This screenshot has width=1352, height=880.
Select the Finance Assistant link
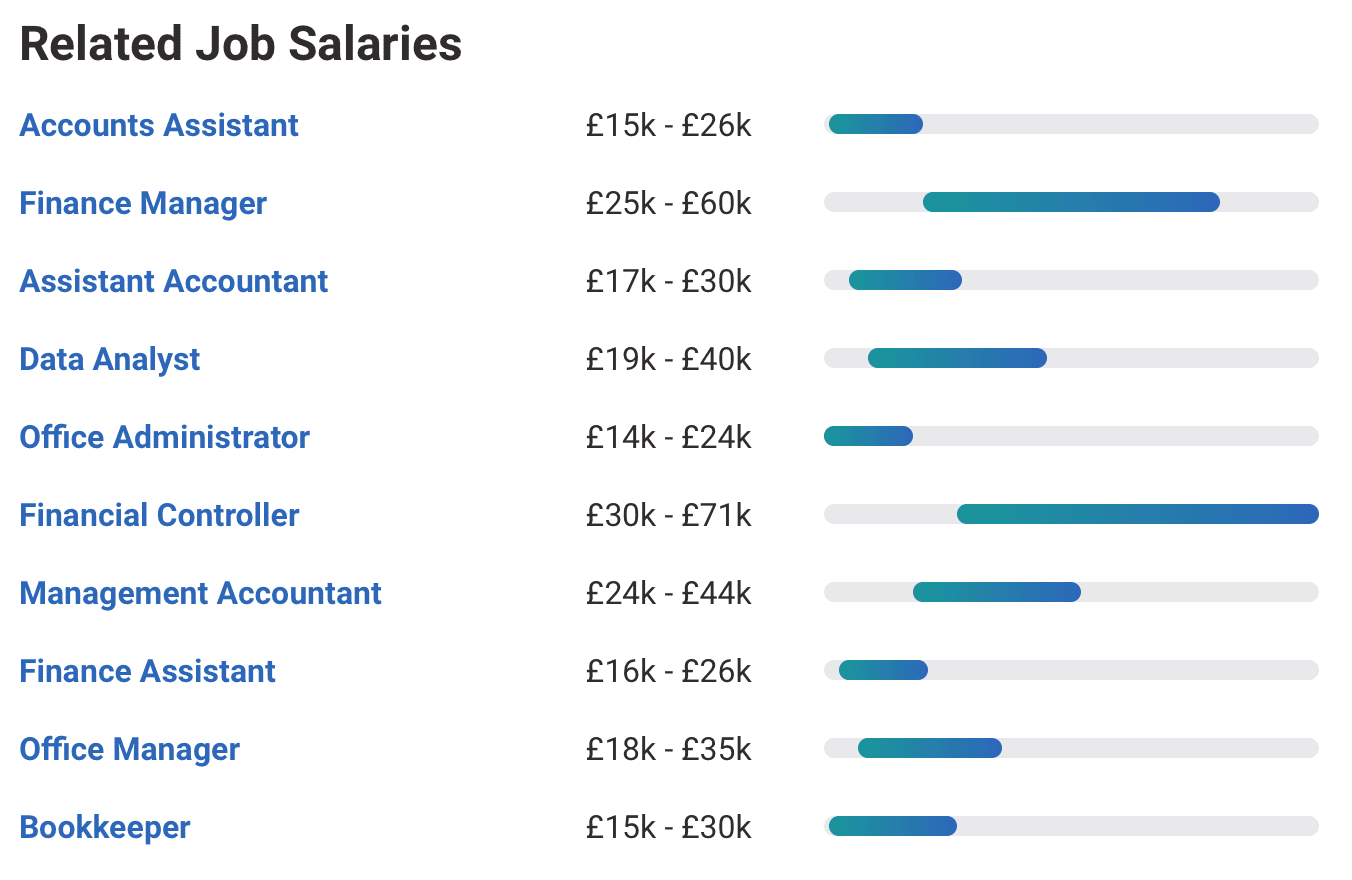(146, 671)
